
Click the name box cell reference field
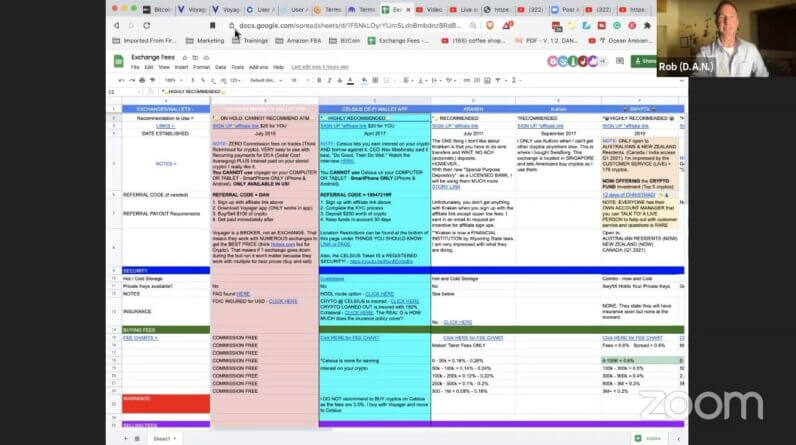coord(124,92)
